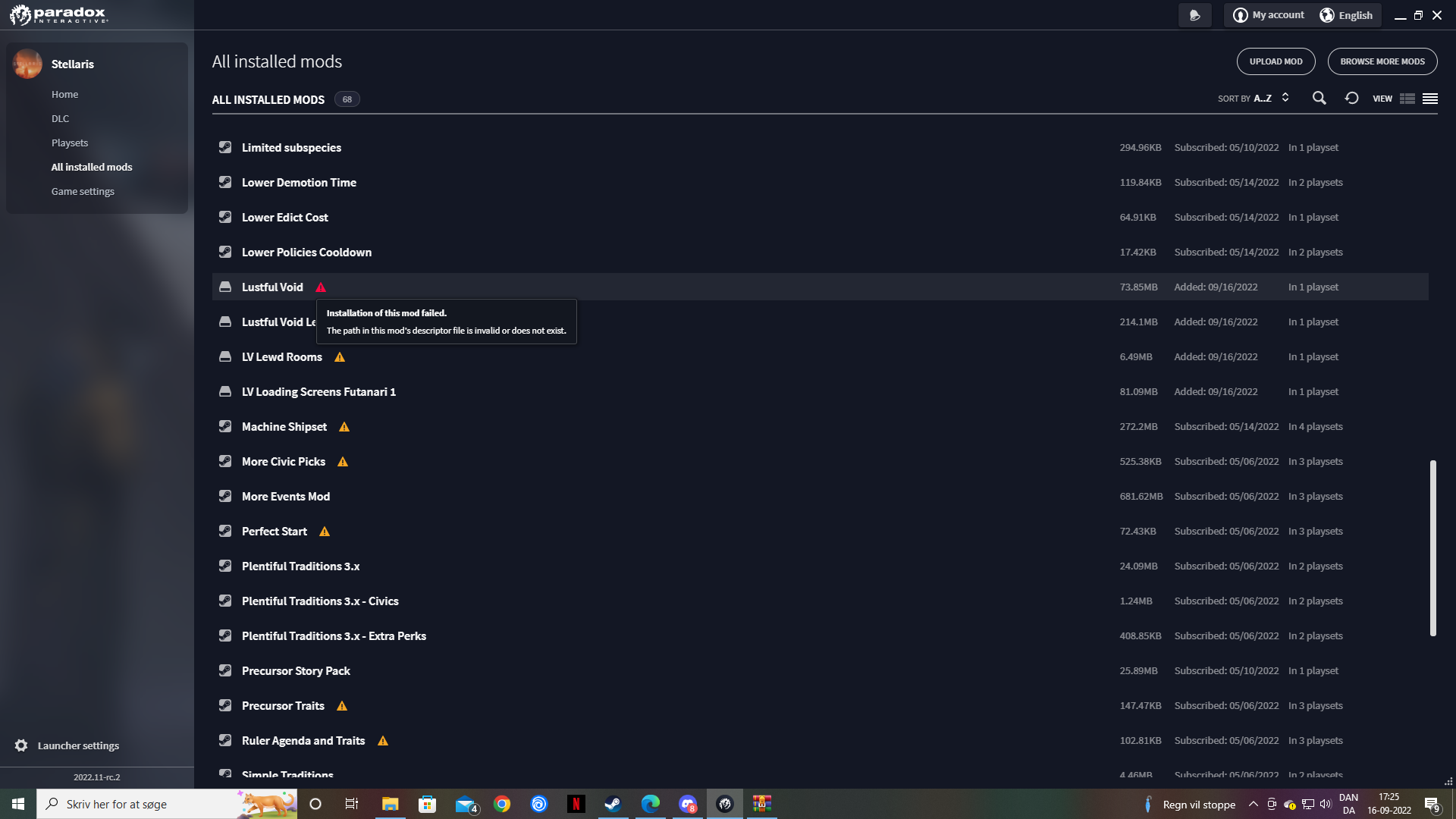Viewport: 1456px width, 819px height.
Task: Click the Steam icon of More Events Mod
Action: click(x=225, y=496)
